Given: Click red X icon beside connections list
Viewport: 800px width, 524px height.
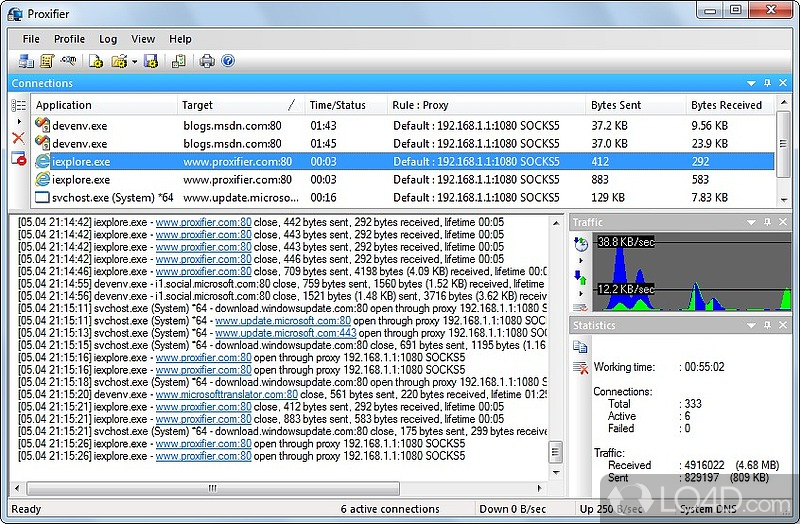Looking at the screenshot, I should [x=18, y=138].
